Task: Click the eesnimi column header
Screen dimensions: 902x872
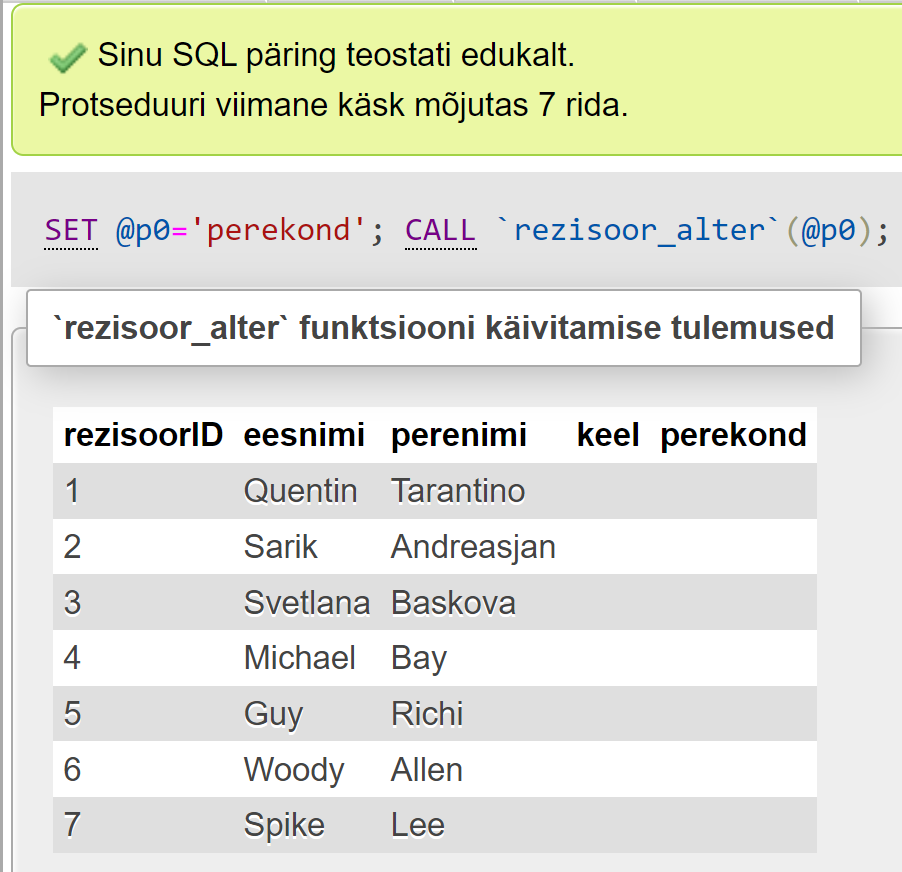Action: (304, 435)
